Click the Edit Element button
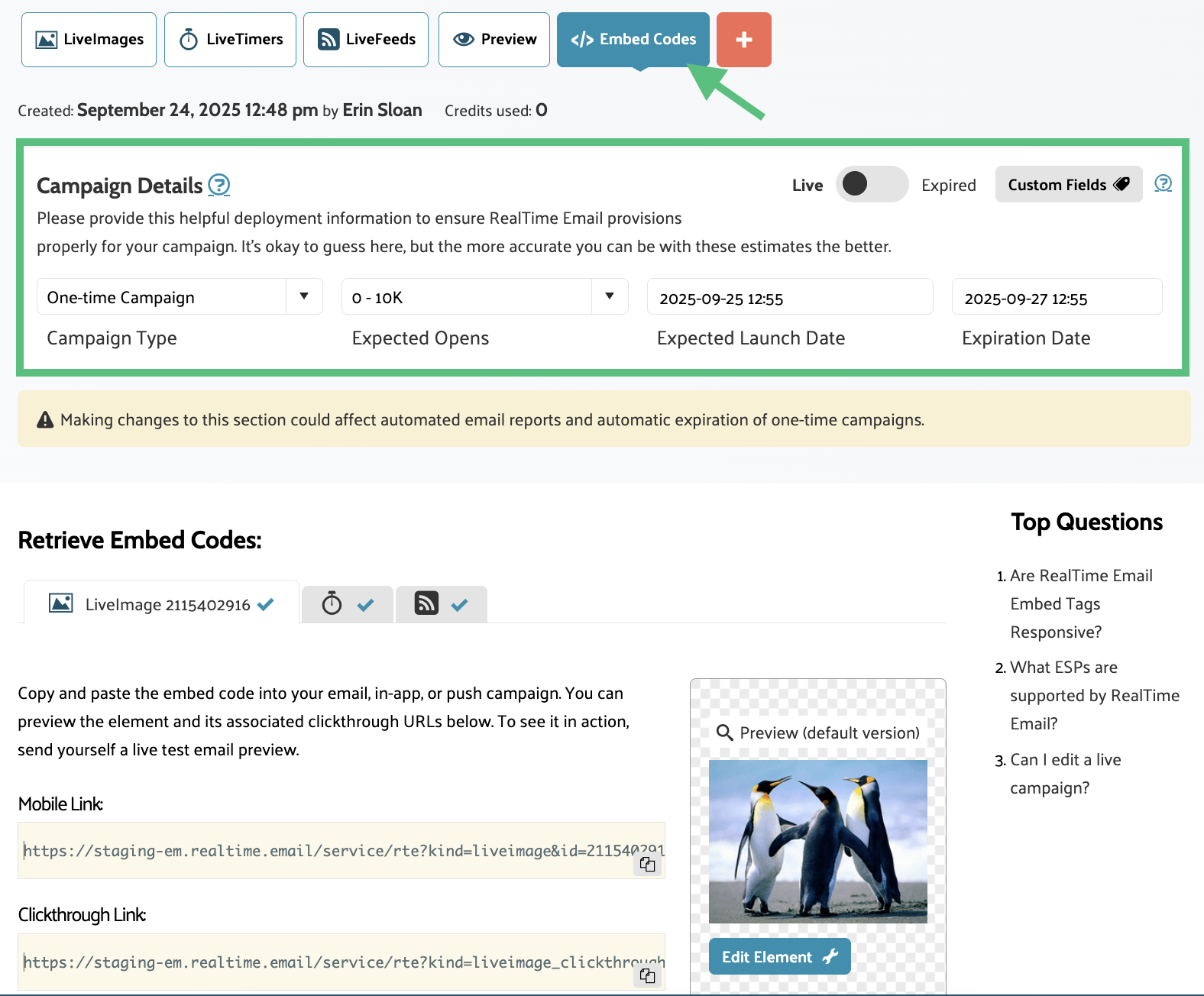The height and width of the screenshot is (996, 1204). (x=779, y=956)
